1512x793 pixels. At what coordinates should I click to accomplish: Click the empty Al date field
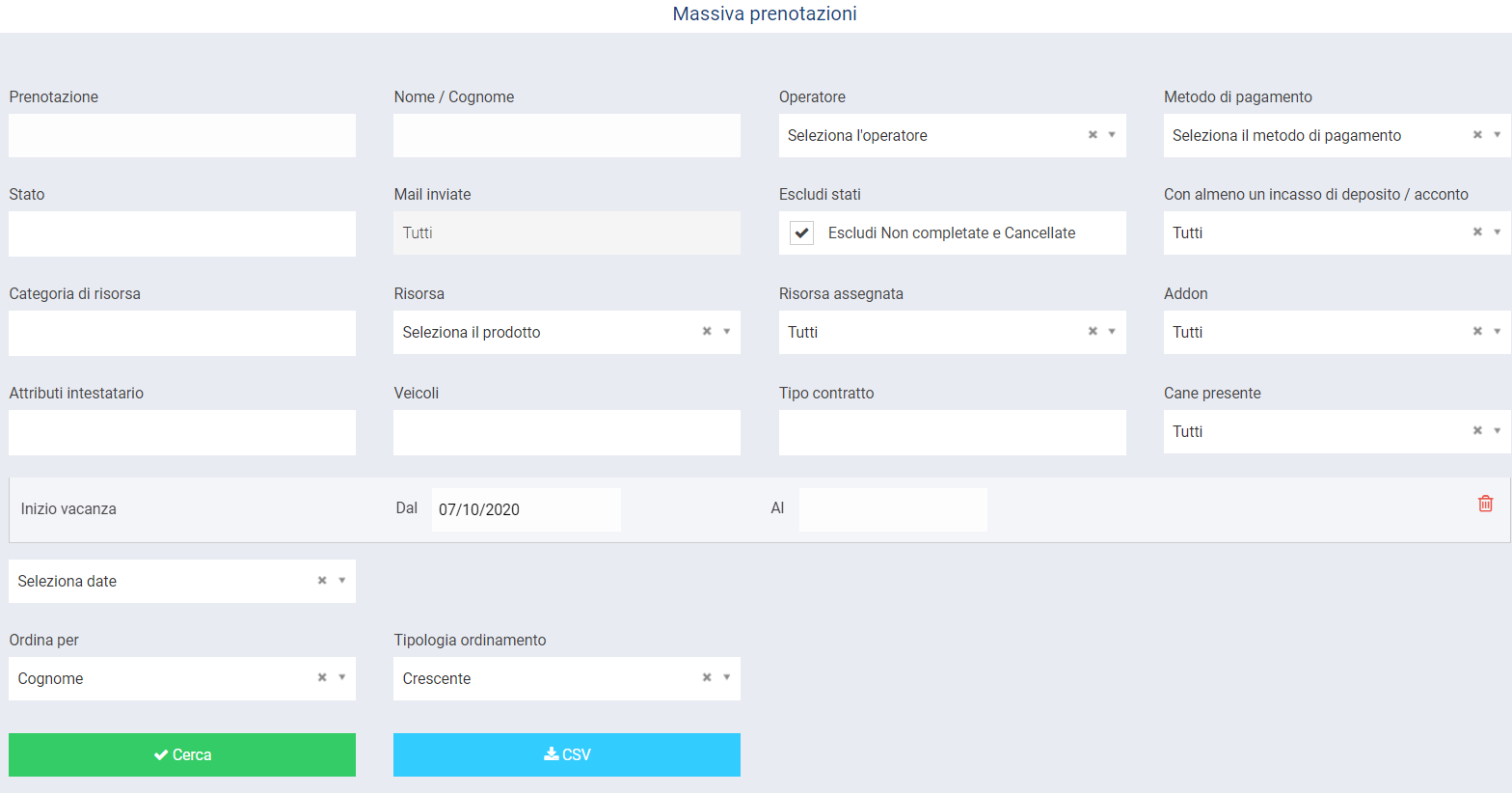(893, 509)
